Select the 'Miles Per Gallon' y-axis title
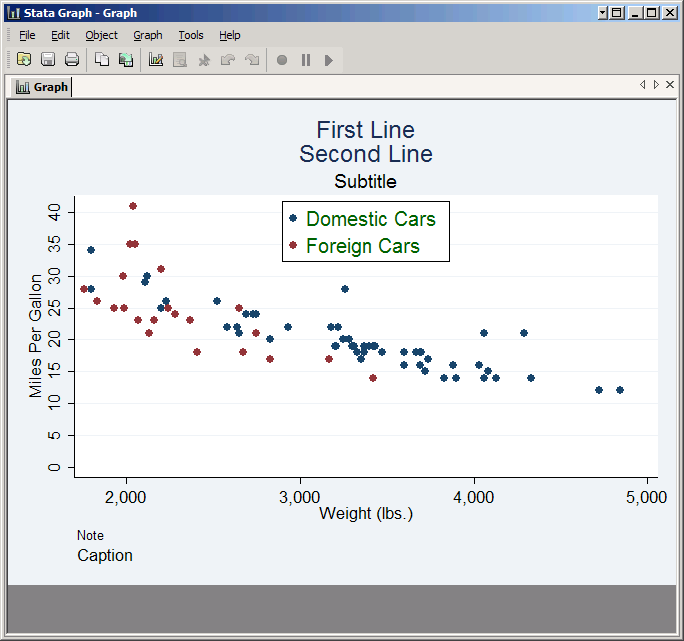This screenshot has width=684, height=641. (35, 336)
